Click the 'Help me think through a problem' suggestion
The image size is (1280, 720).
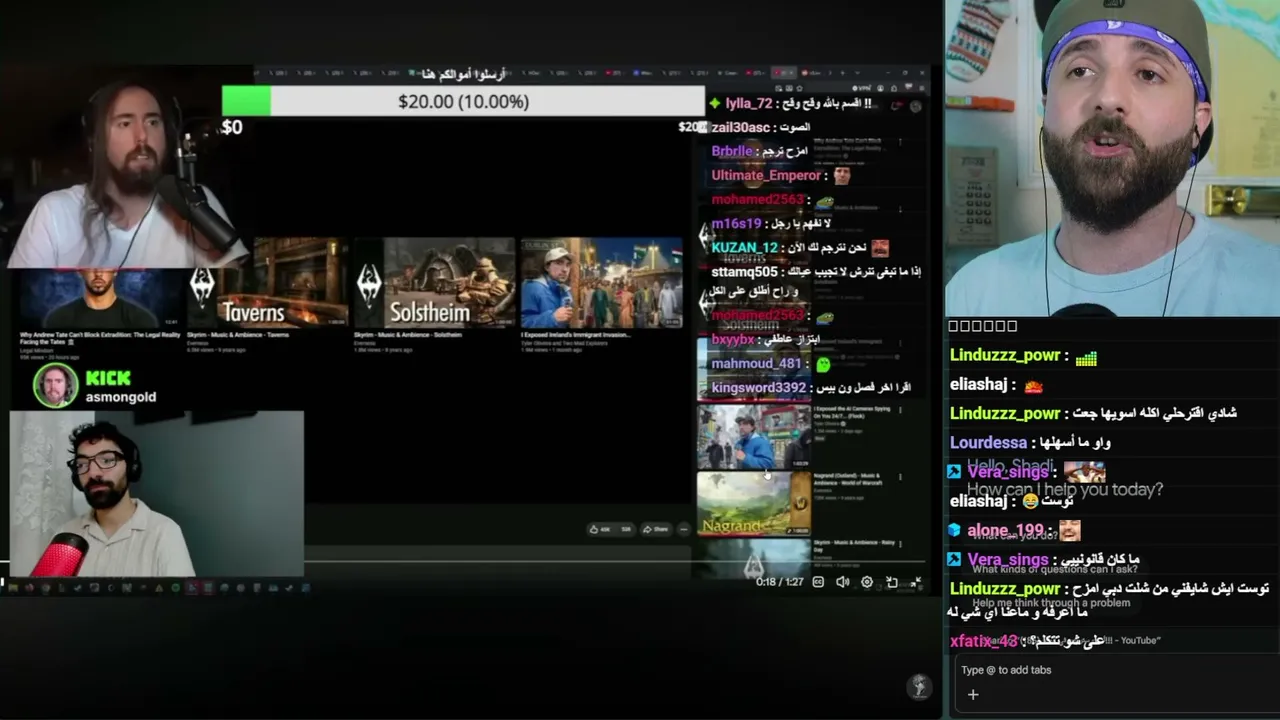pos(1051,603)
